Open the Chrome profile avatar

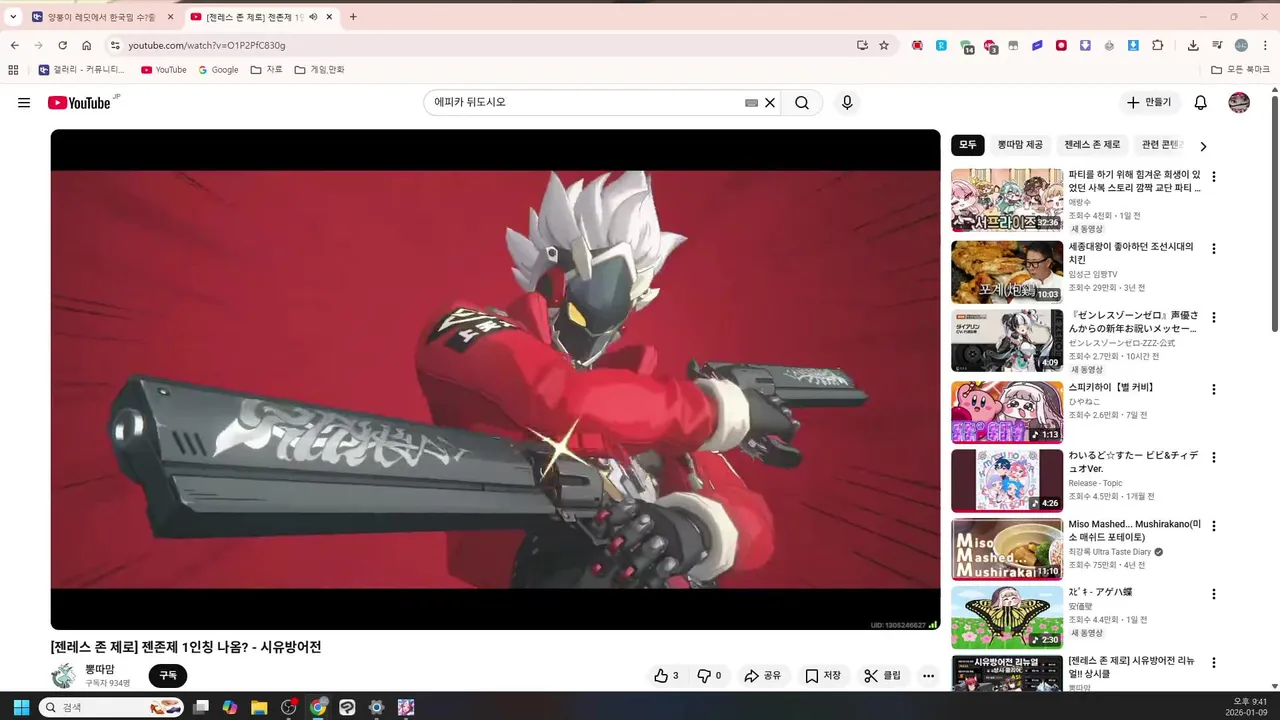tap(1241, 45)
